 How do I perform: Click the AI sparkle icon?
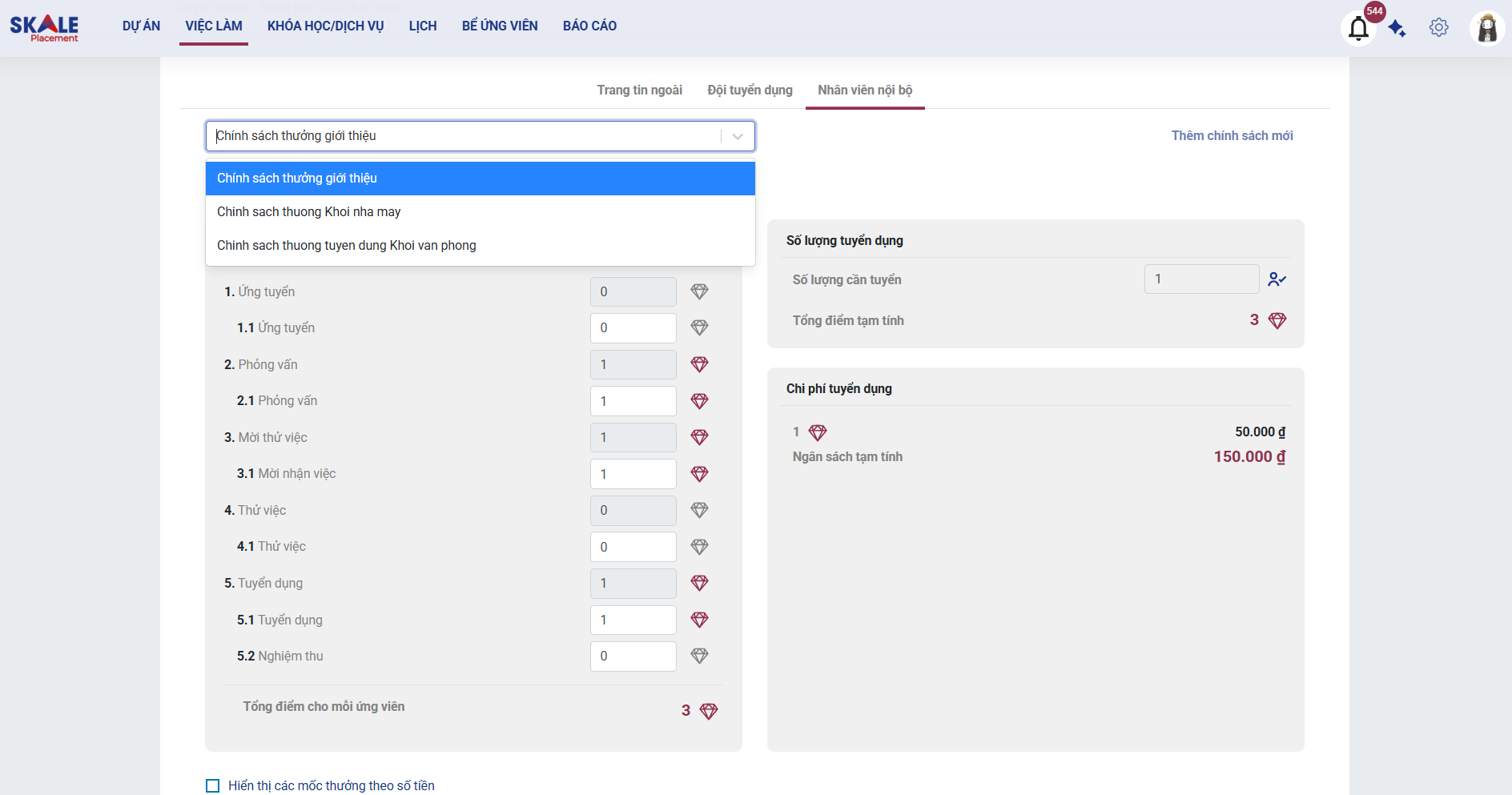[1397, 29]
